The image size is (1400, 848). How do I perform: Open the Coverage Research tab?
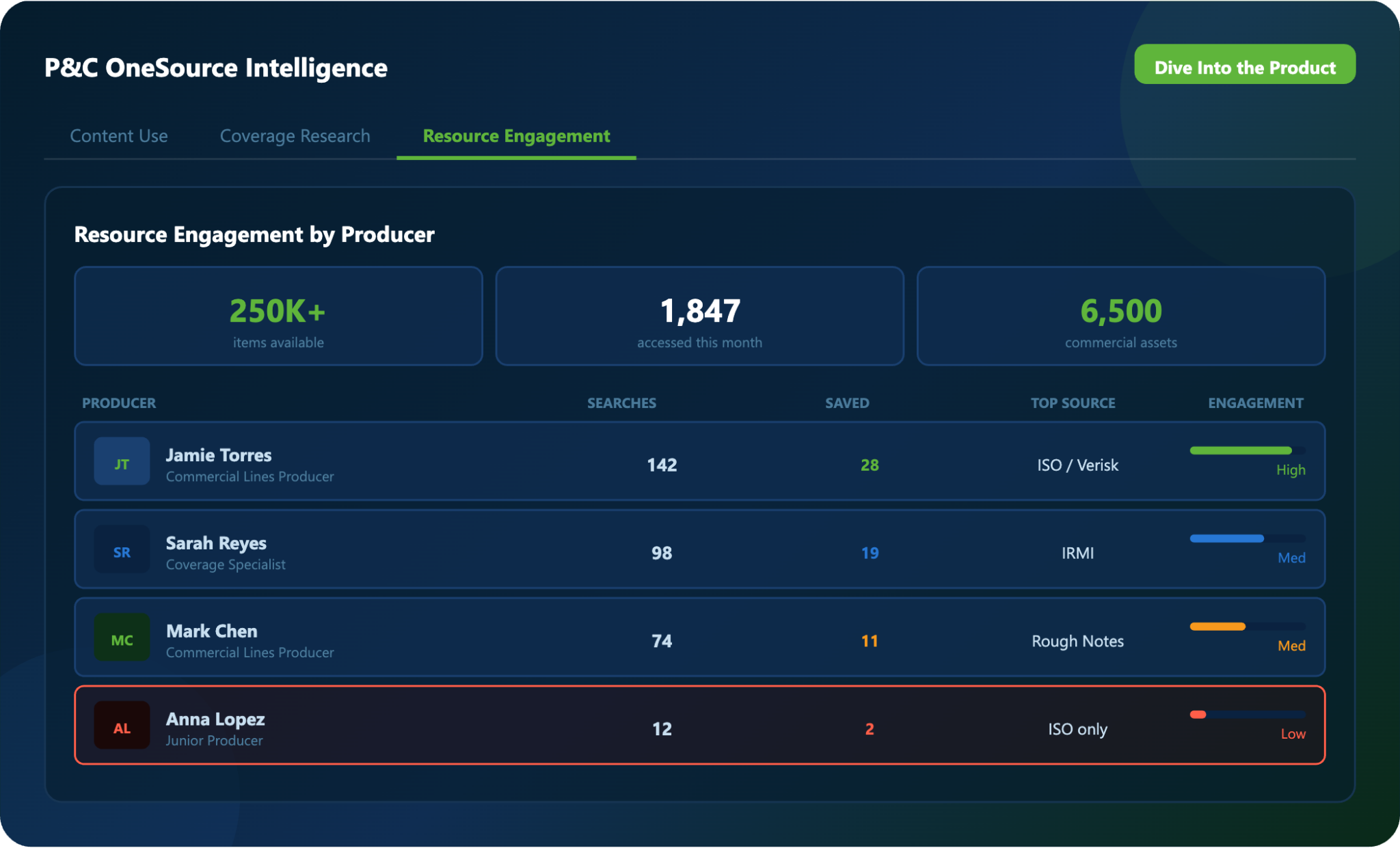[x=295, y=136]
